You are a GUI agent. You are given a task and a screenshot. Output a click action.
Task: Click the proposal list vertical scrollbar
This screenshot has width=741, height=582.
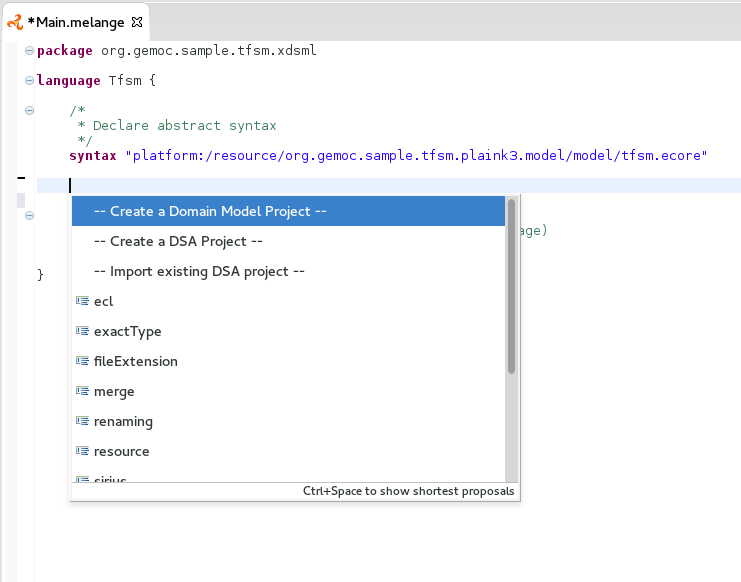pos(511,287)
